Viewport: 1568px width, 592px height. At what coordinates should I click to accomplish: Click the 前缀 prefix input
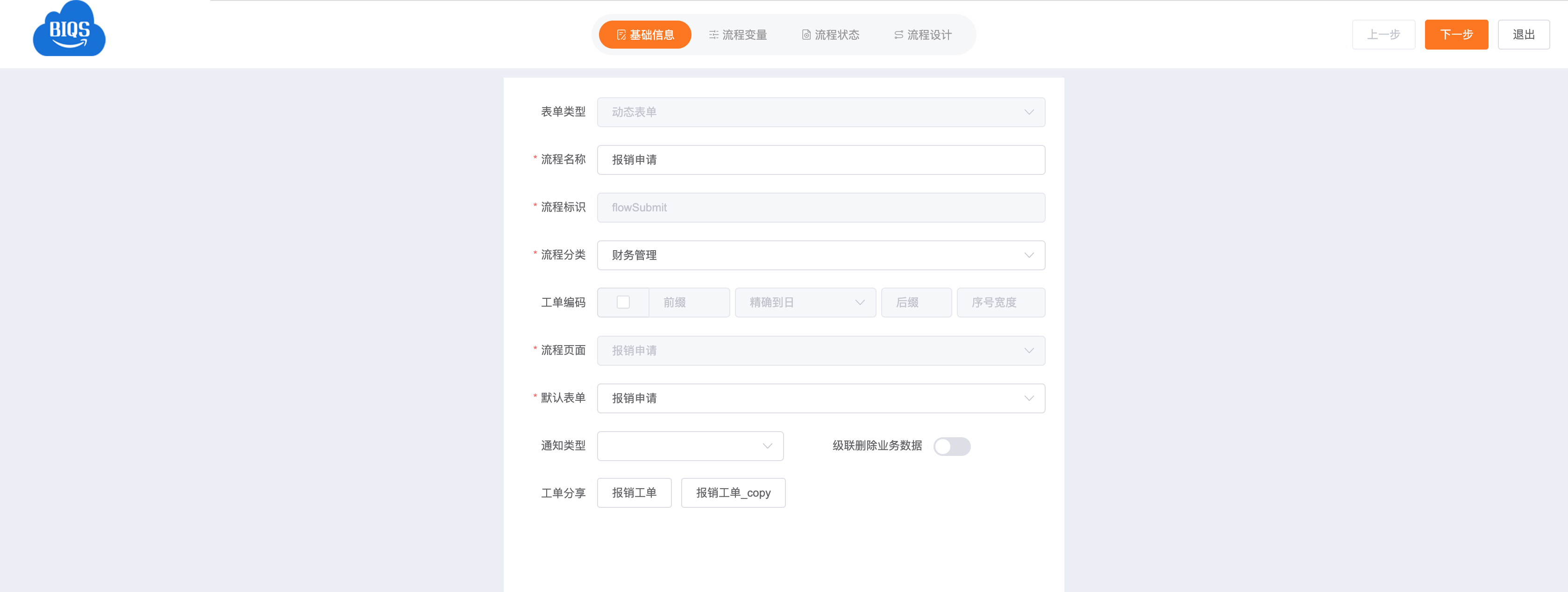pyautogui.click(x=689, y=303)
